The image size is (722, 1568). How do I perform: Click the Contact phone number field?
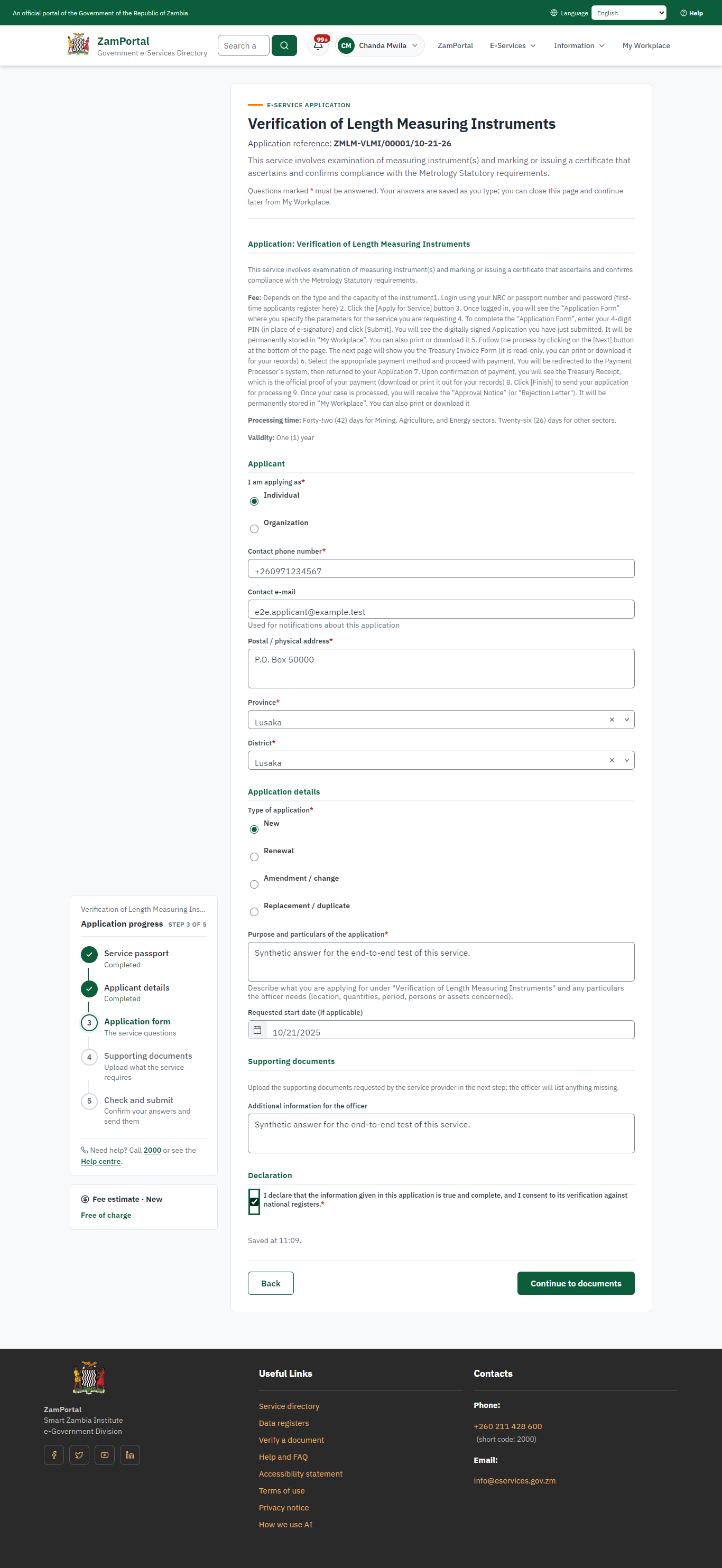pos(441,568)
